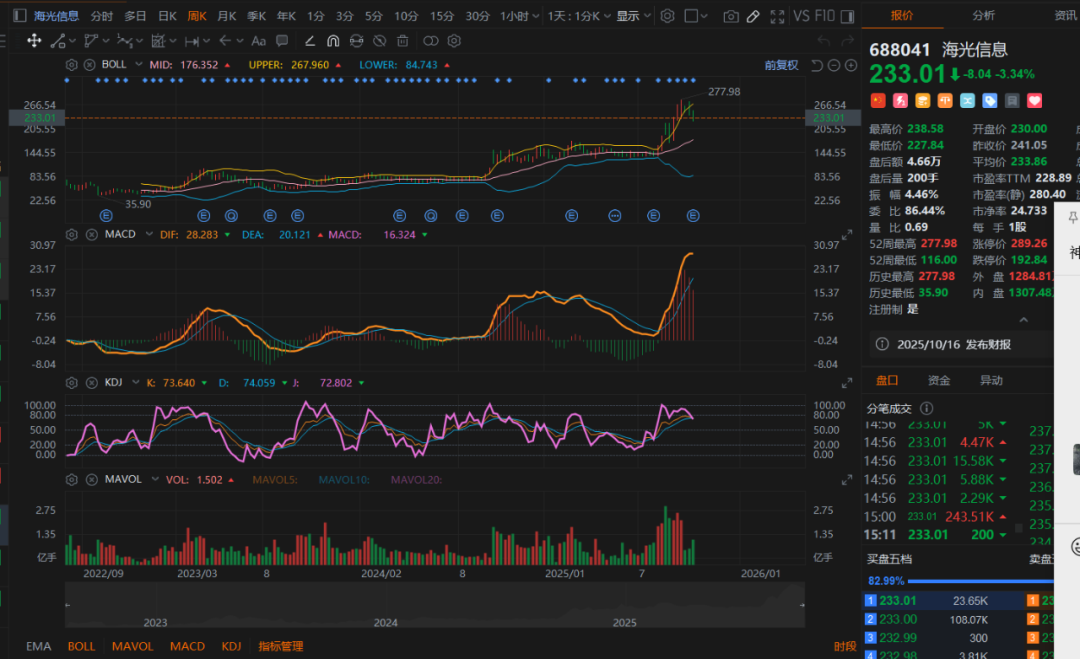Open the 显示 display dropdown
1080x659 pixels.
click(632, 16)
